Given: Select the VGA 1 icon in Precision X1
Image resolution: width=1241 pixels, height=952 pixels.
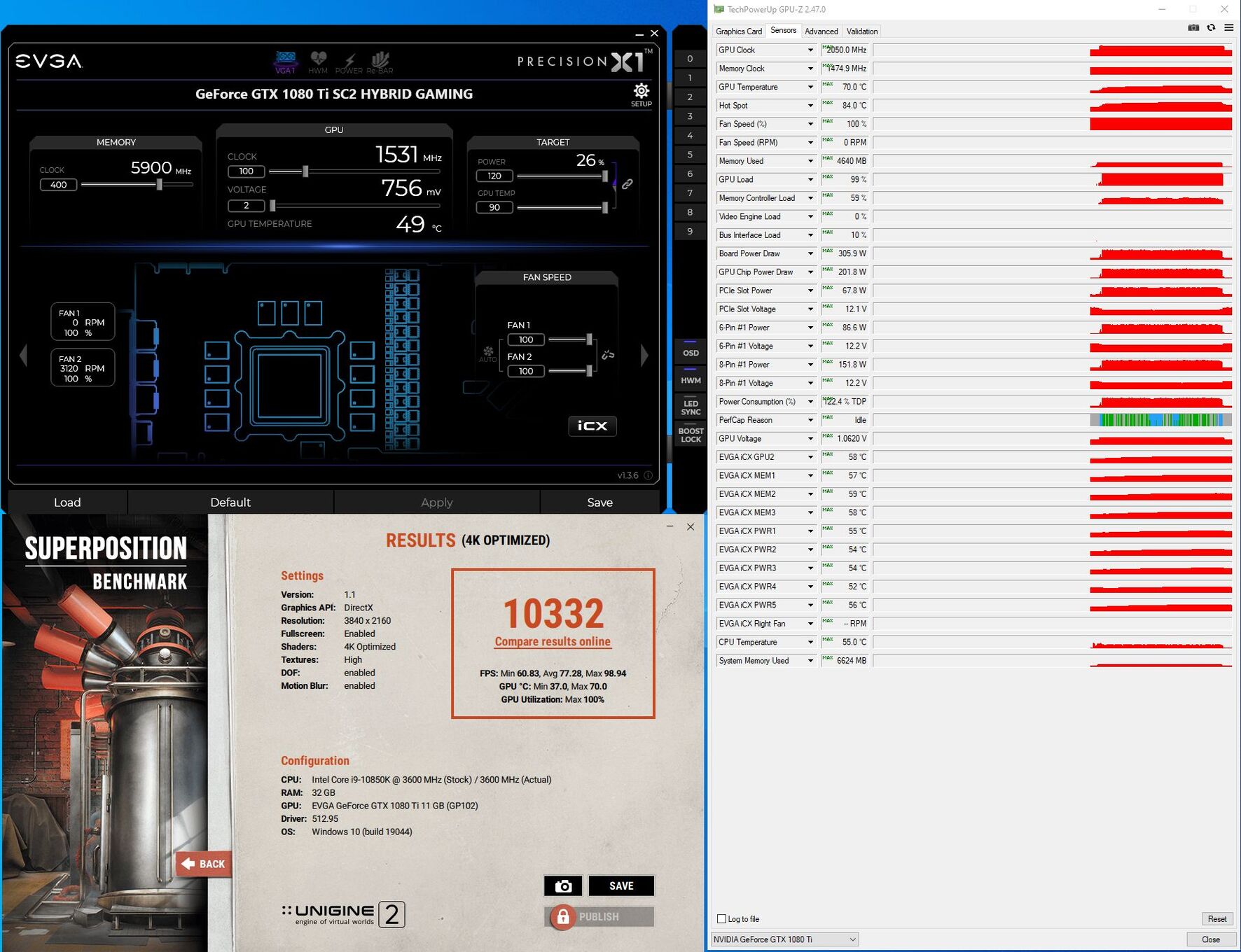Looking at the screenshot, I should click(285, 62).
